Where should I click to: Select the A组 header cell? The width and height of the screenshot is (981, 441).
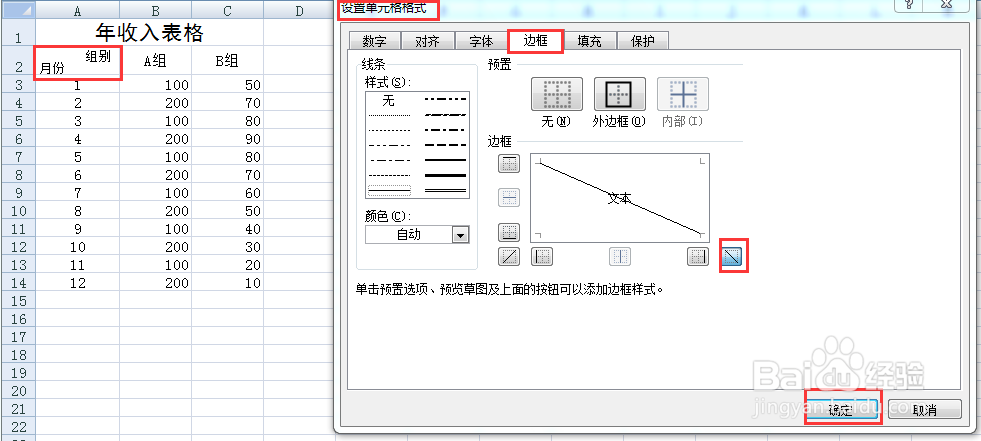tap(156, 61)
